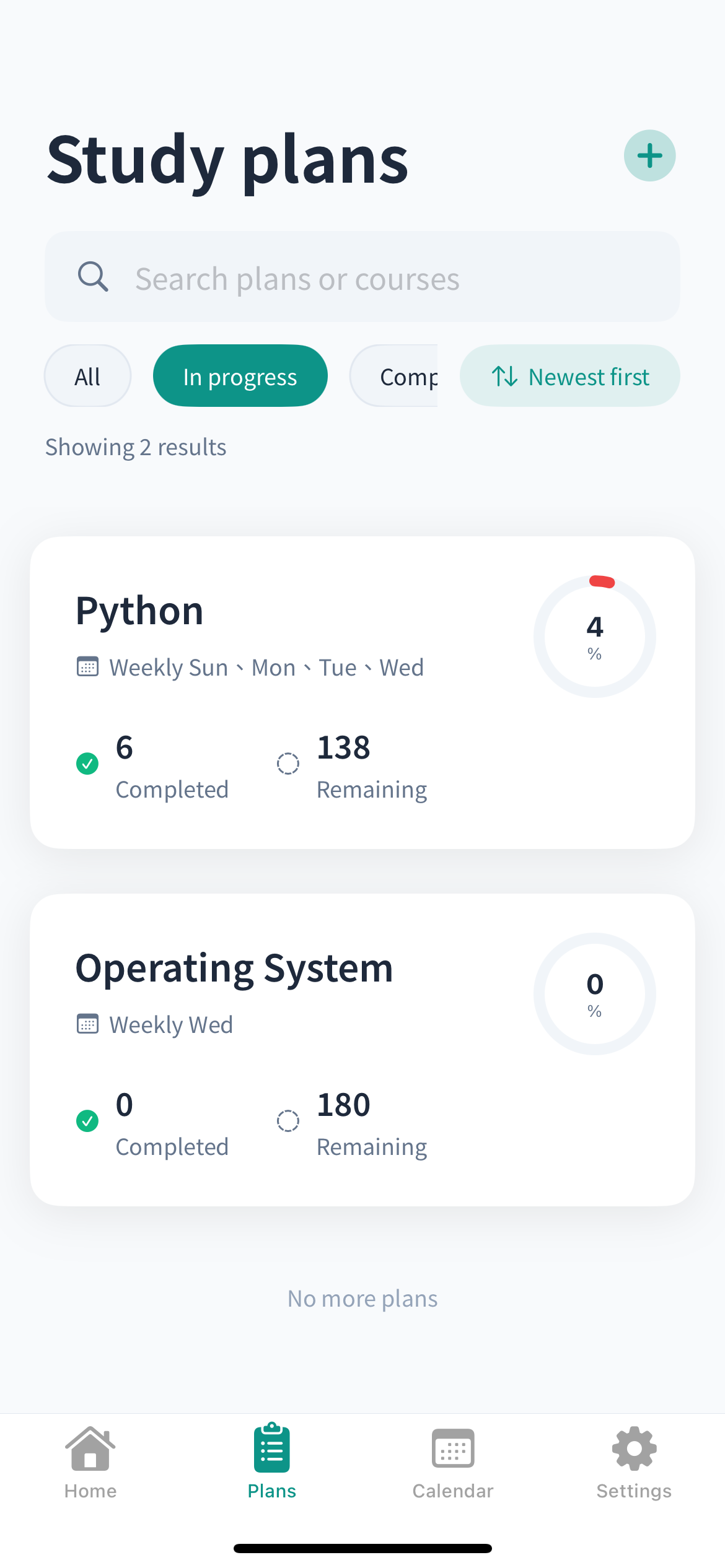Tap the calendar icon beside Weekly Wed
Screen dimensions: 725x1568
click(87, 1024)
